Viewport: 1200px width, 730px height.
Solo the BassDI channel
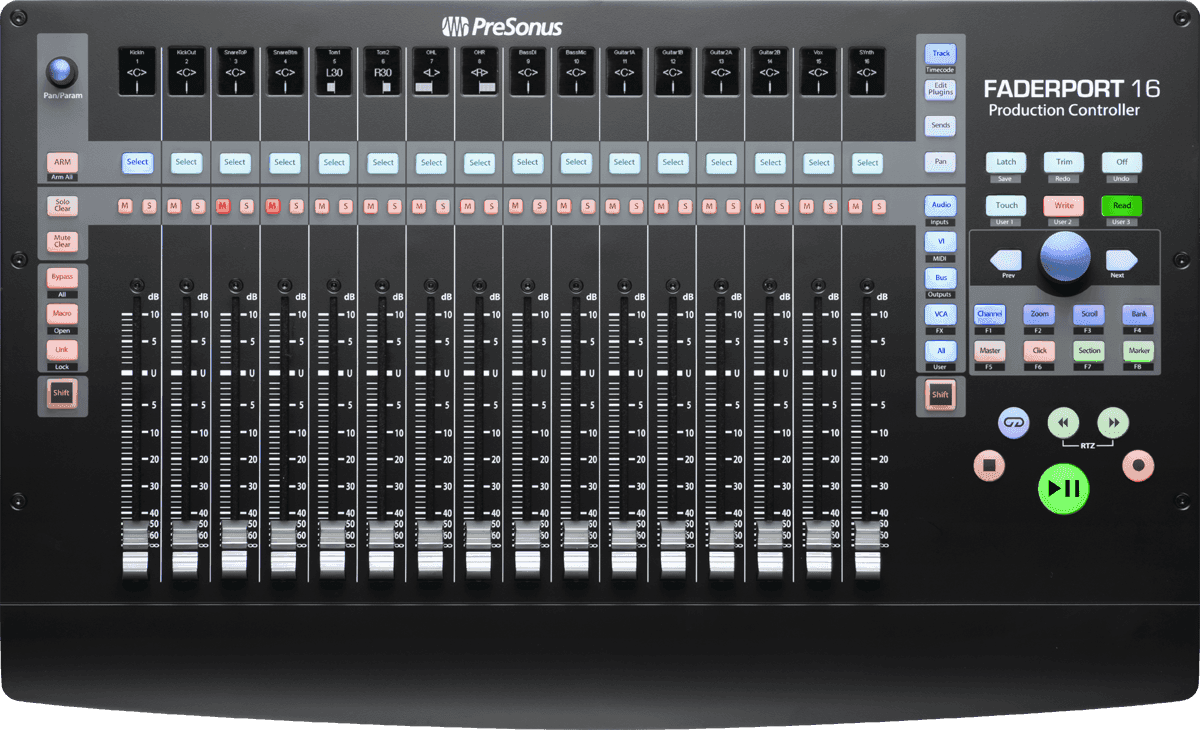click(x=539, y=206)
